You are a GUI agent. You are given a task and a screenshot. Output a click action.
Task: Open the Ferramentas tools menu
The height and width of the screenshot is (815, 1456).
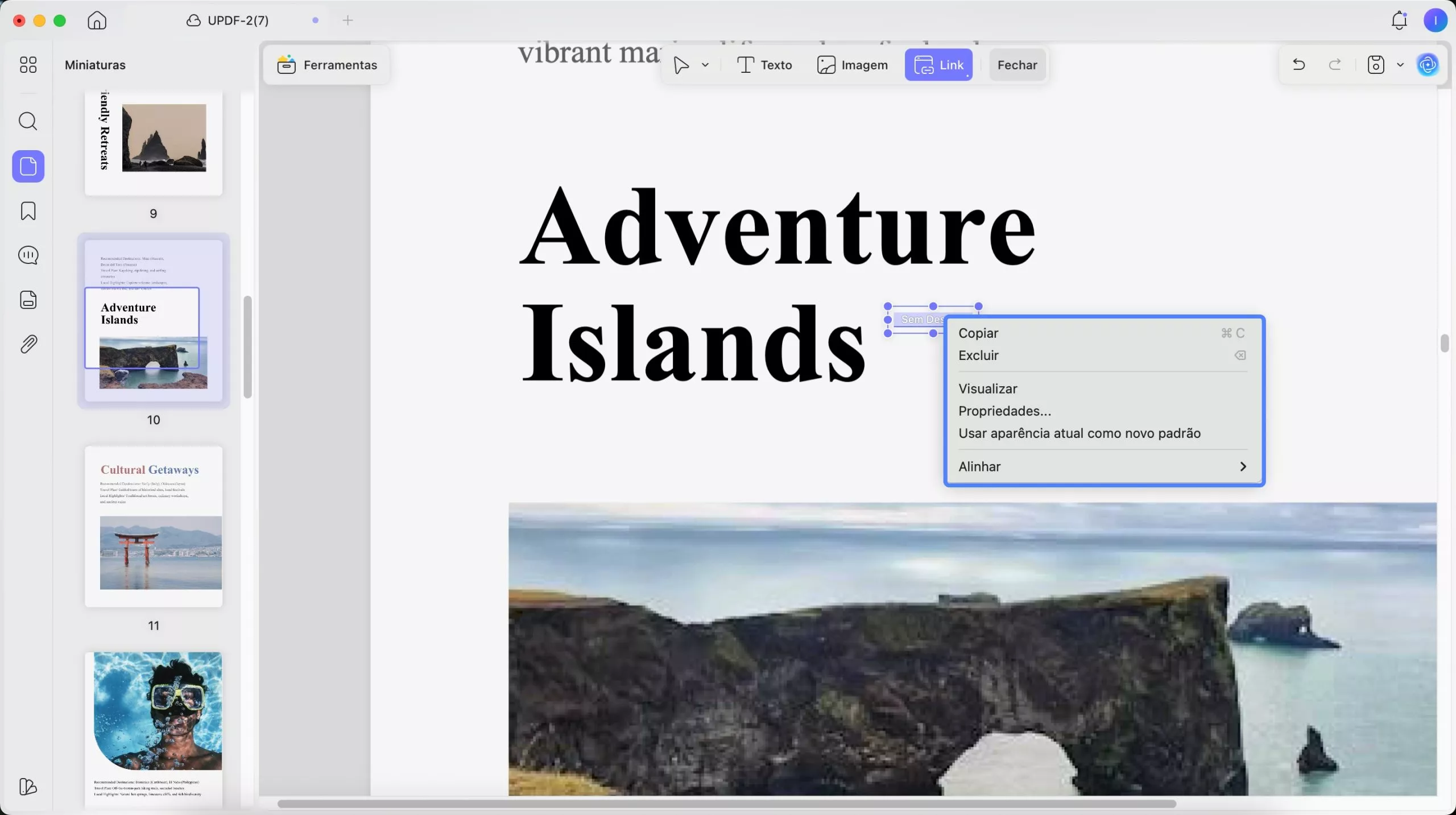[327, 65]
